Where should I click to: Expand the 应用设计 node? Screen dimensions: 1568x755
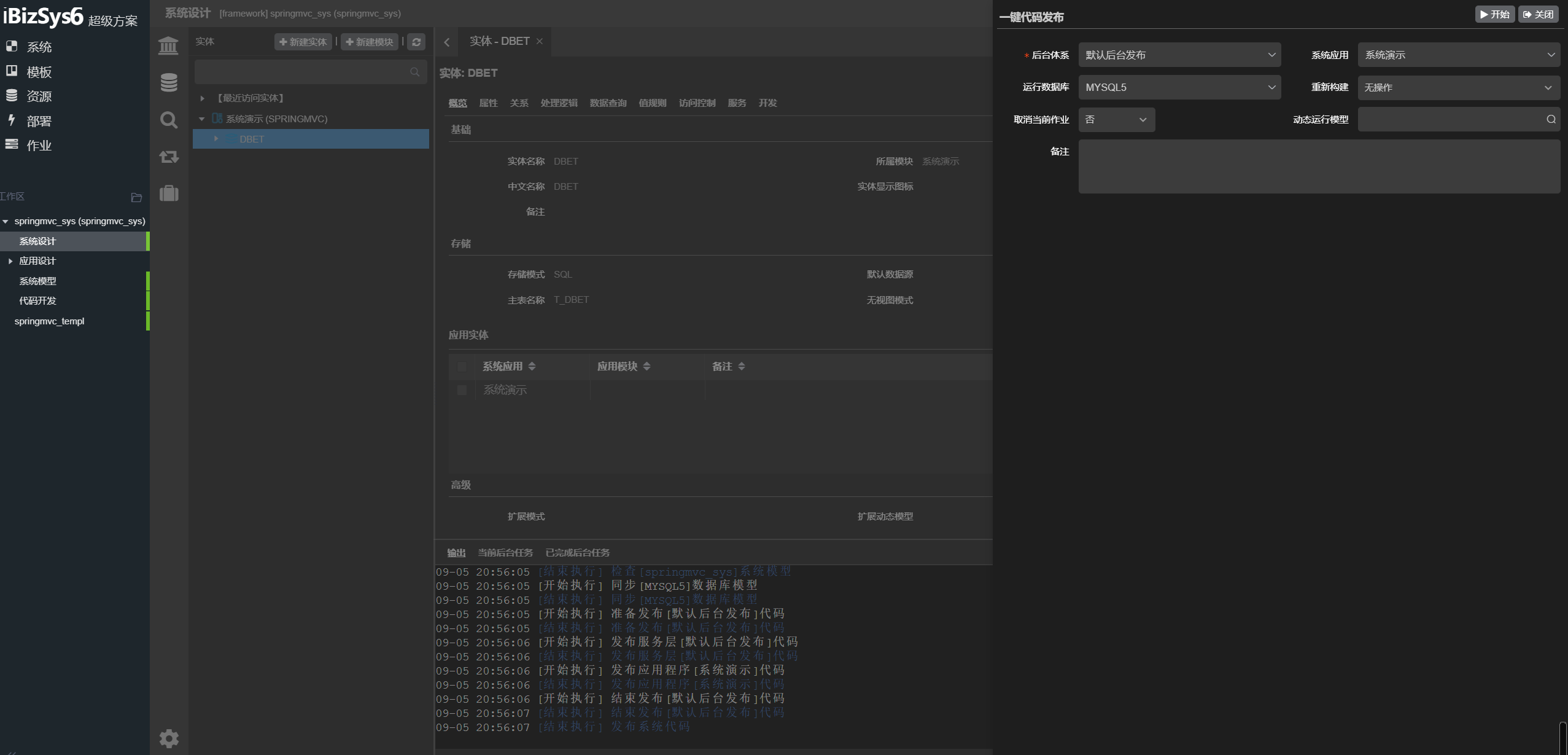tap(10, 261)
